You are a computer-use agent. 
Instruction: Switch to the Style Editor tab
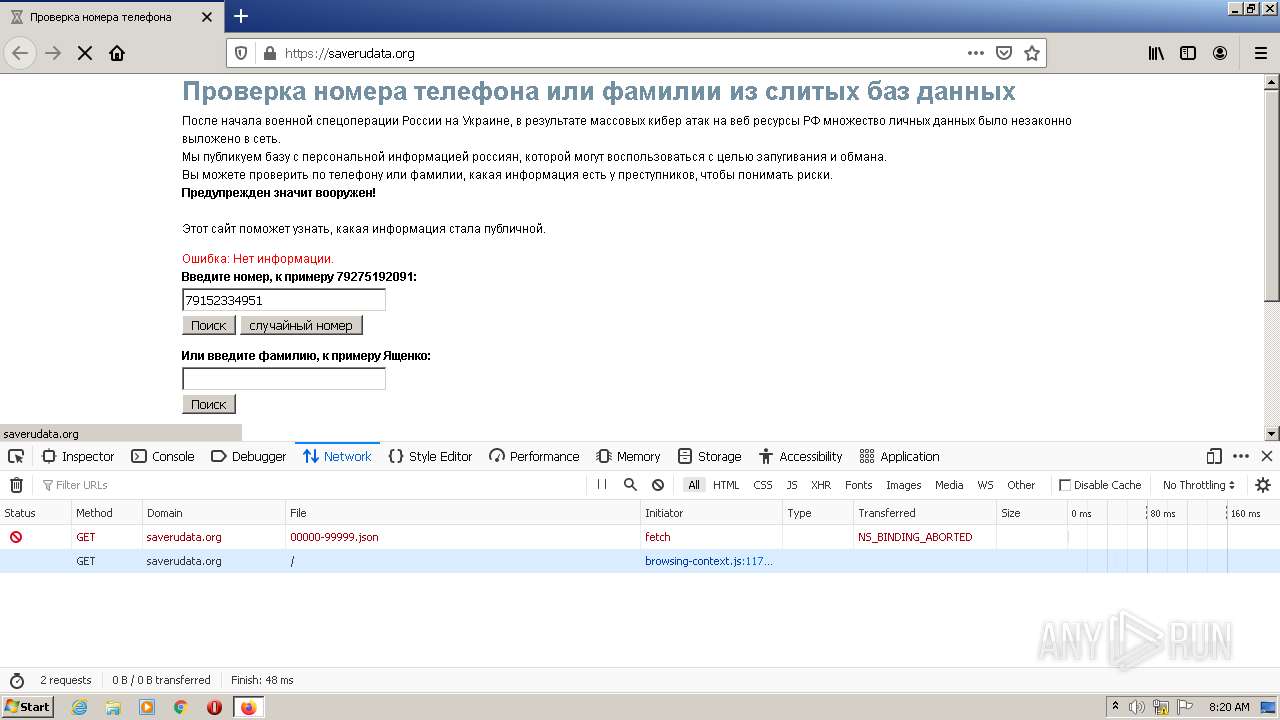[x=430, y=456]
